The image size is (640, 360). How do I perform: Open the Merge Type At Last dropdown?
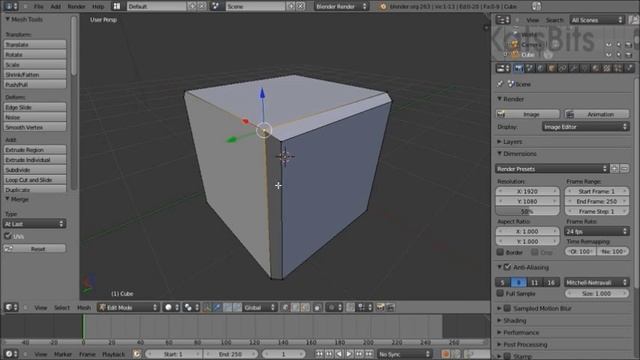coord(34,224)
